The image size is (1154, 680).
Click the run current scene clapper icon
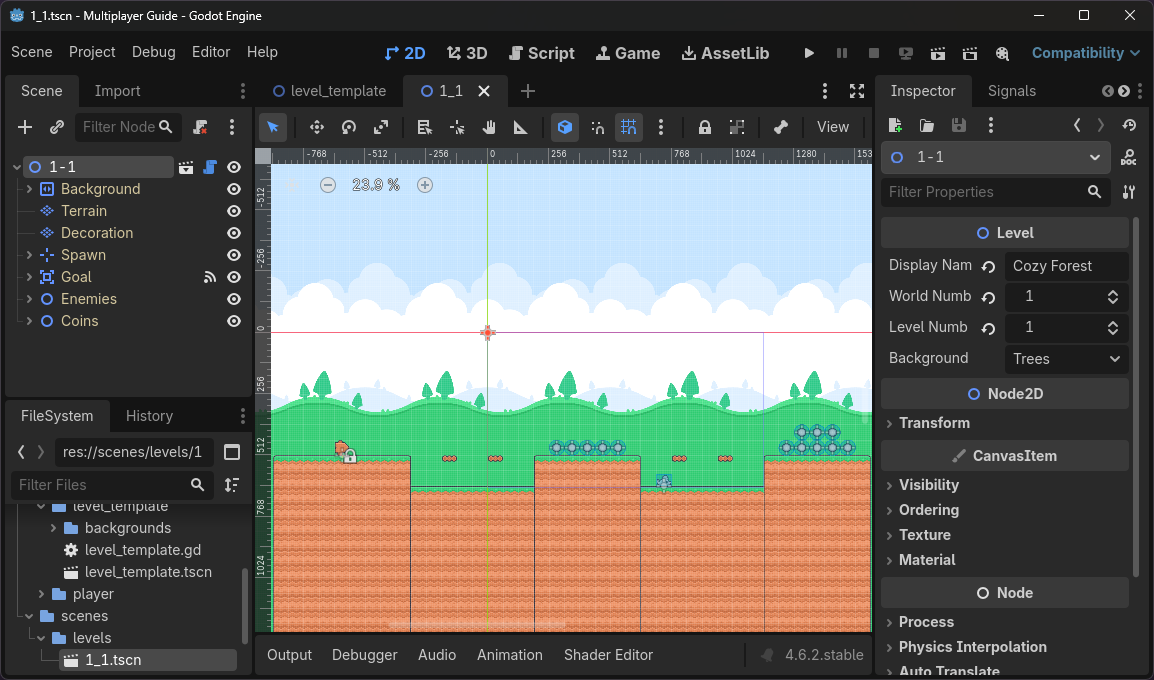tap(938, 53)
